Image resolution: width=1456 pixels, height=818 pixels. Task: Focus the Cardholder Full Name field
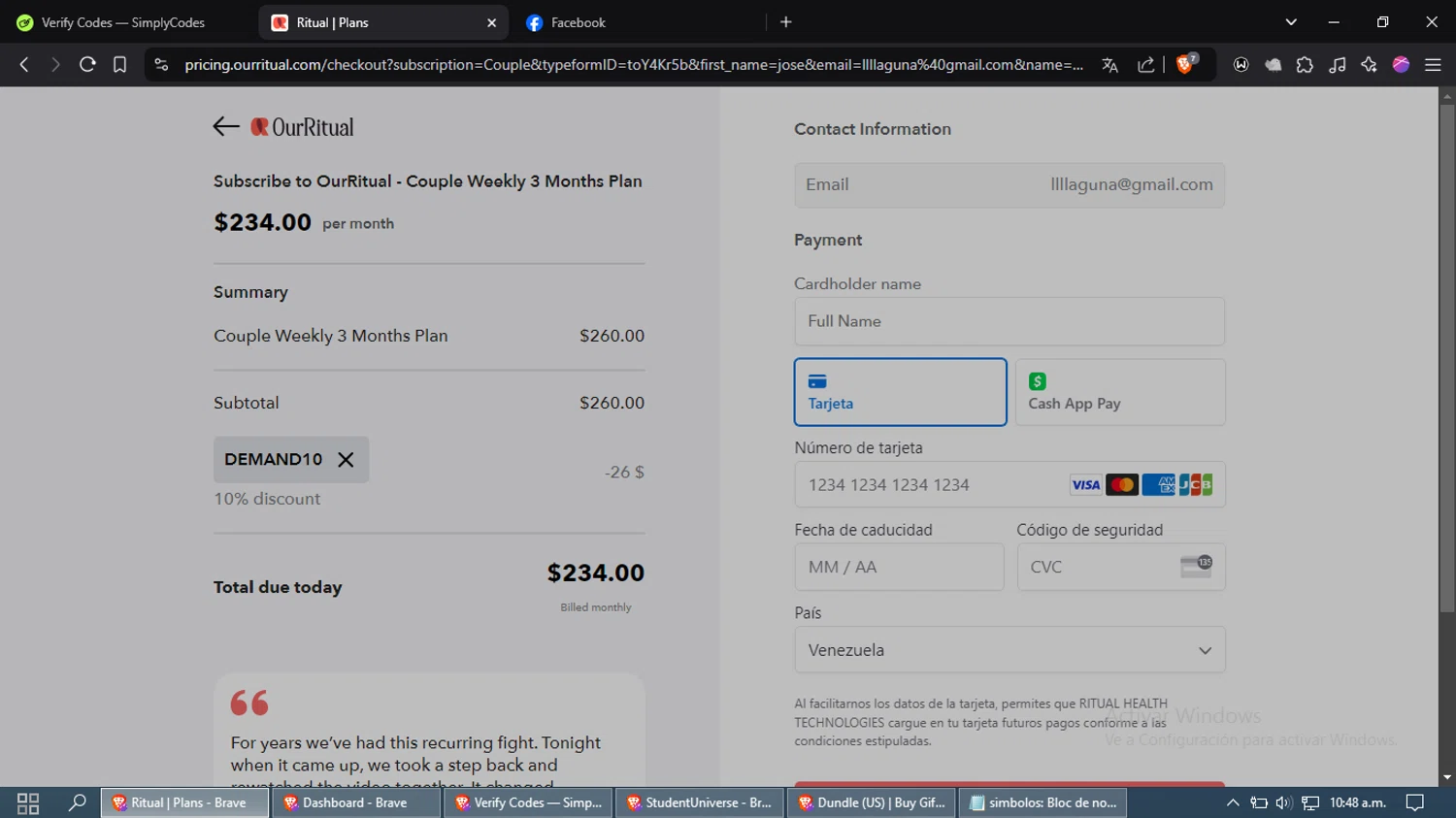(1009, 321)
